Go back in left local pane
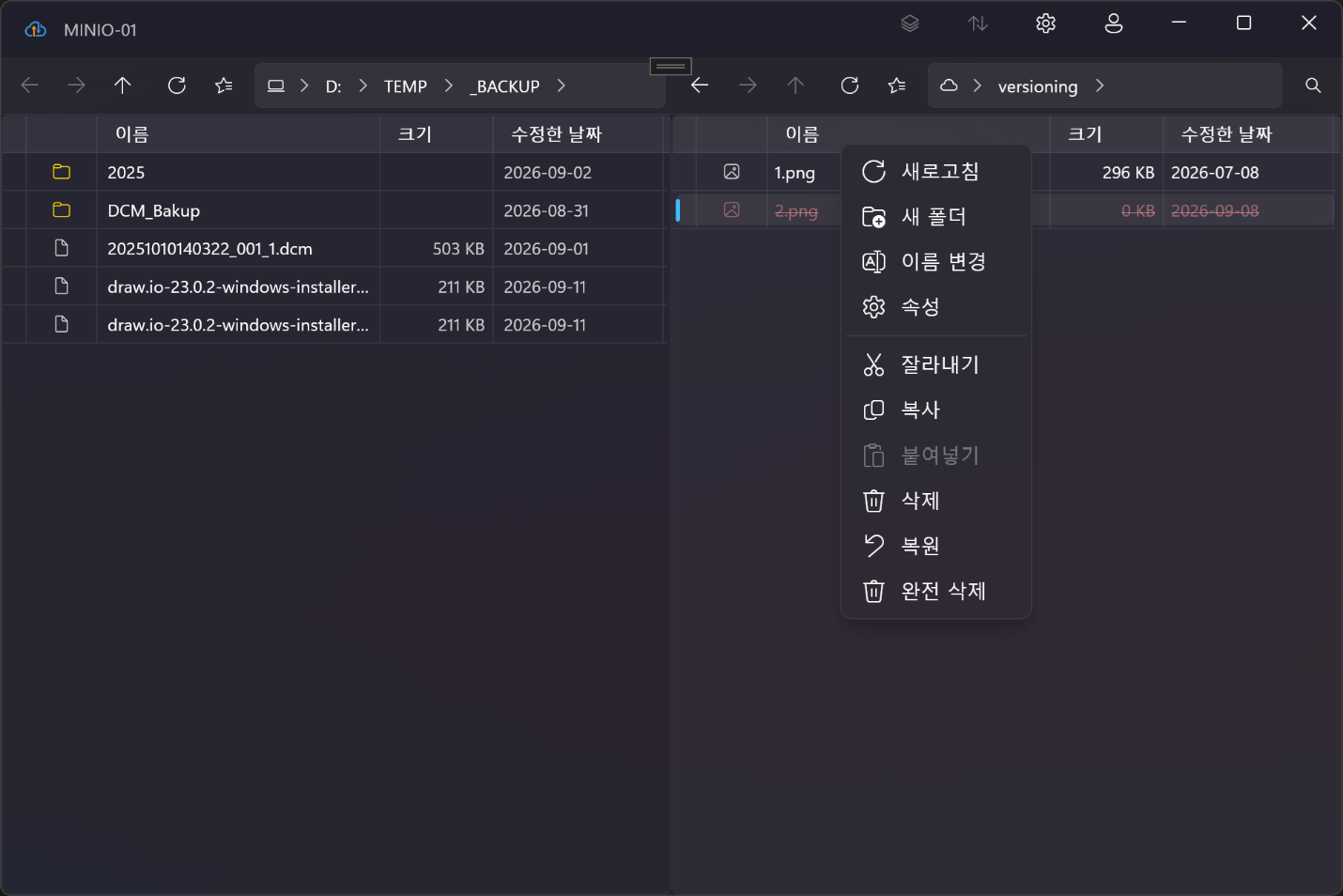This screenshot has height=896, width=1343. point(30,85)
